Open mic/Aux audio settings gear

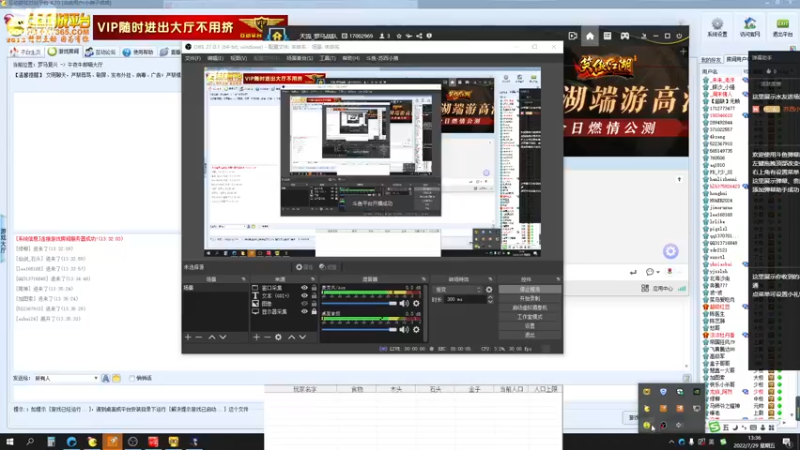tap(416, 304)
